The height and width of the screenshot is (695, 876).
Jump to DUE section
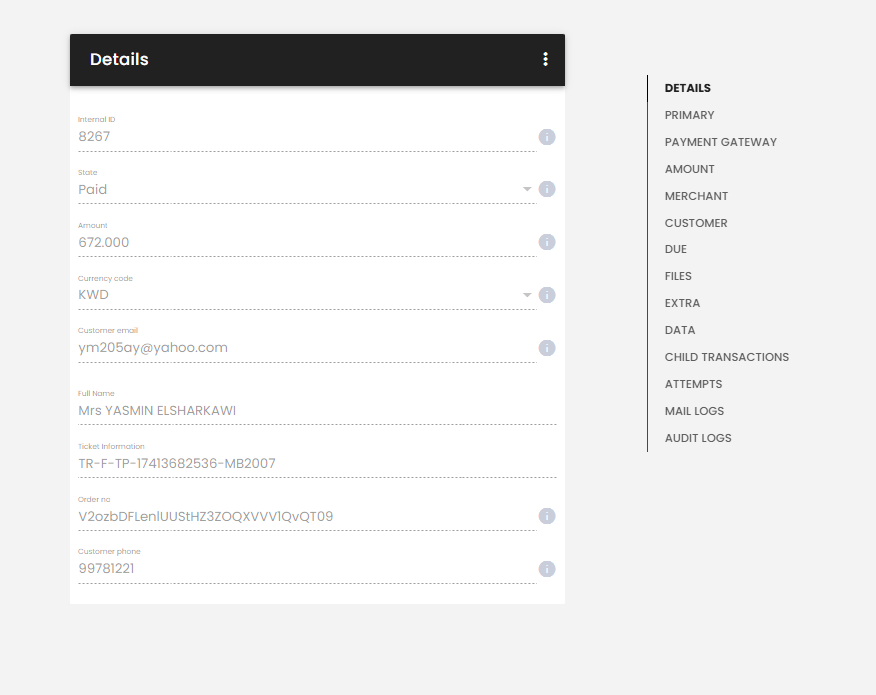(x=675, y=249)
